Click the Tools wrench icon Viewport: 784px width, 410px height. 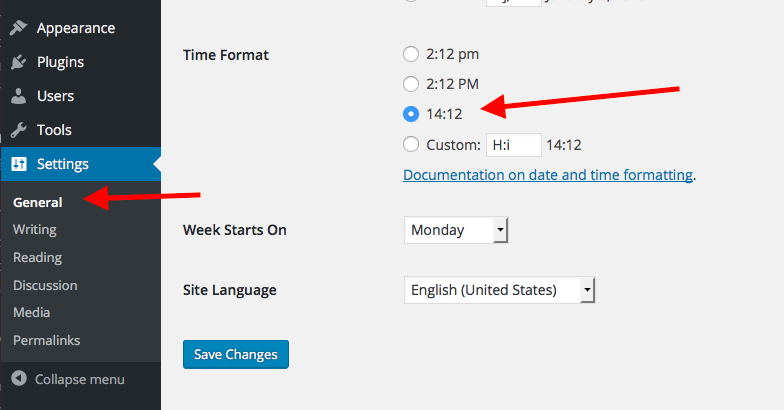[x=18, y=130]
